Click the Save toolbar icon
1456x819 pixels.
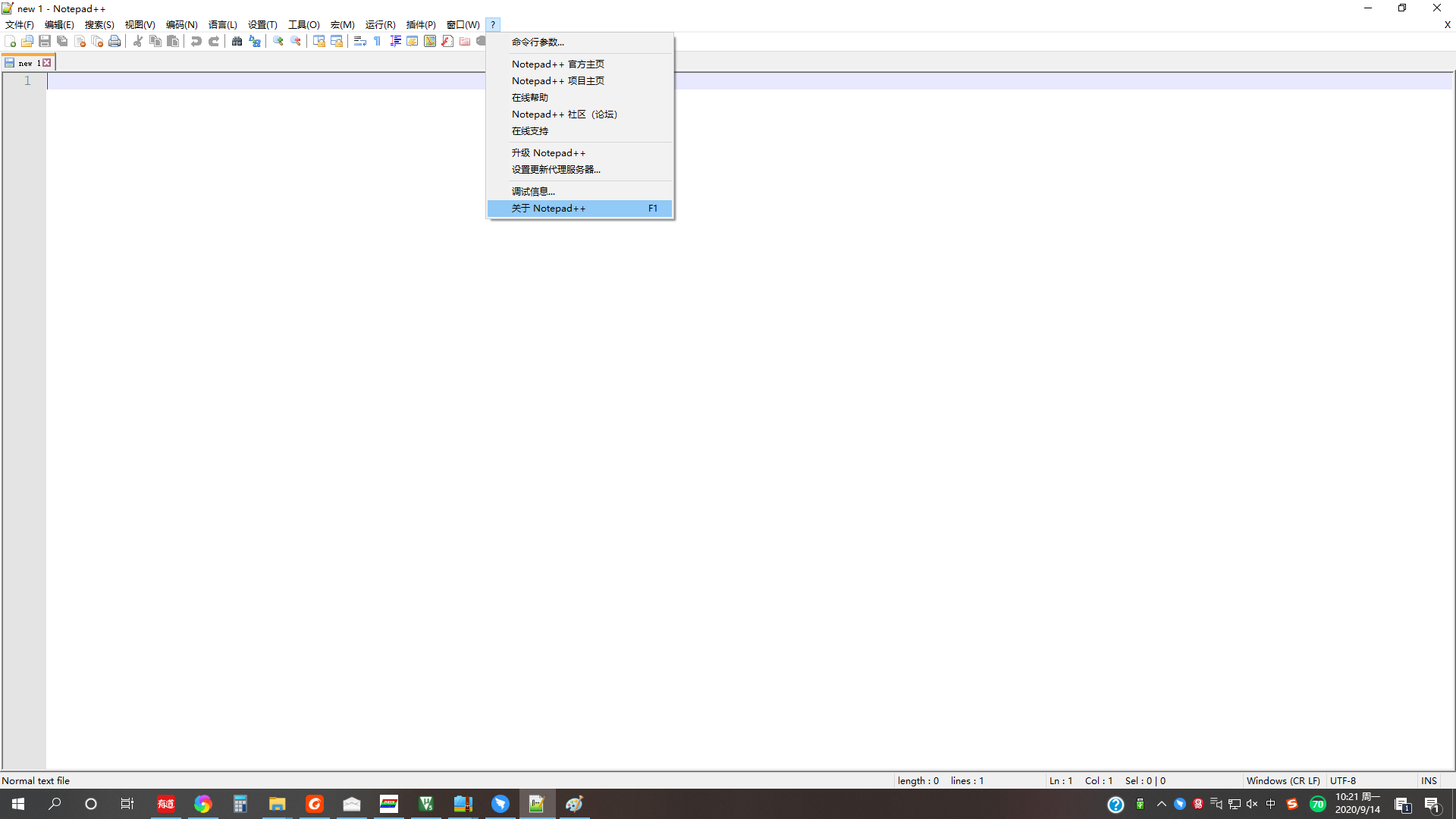click(x=45, y=42)
